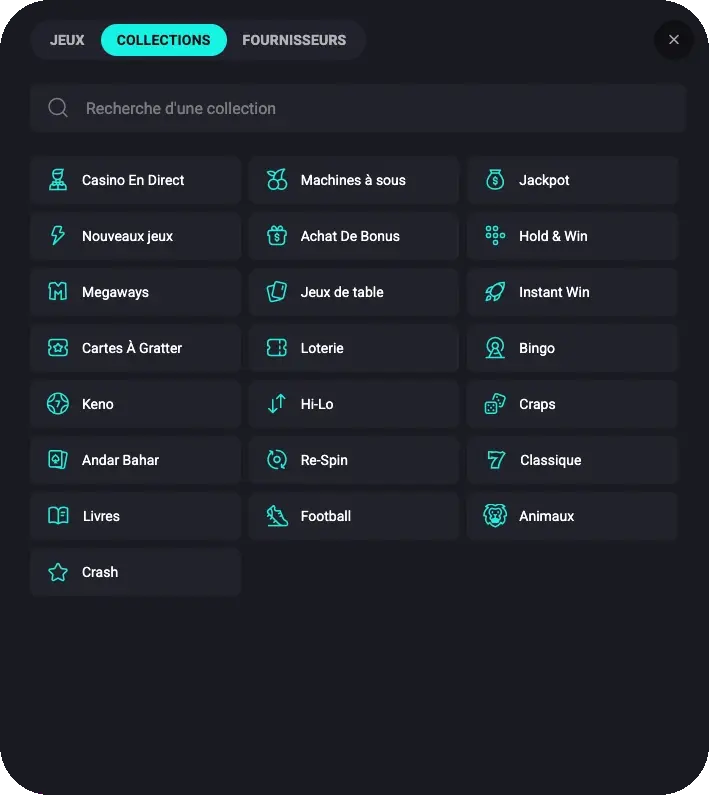The image size is (709, 795).
Task: Open the FOURNISSEURS tab
Action: tap(294, 40)
